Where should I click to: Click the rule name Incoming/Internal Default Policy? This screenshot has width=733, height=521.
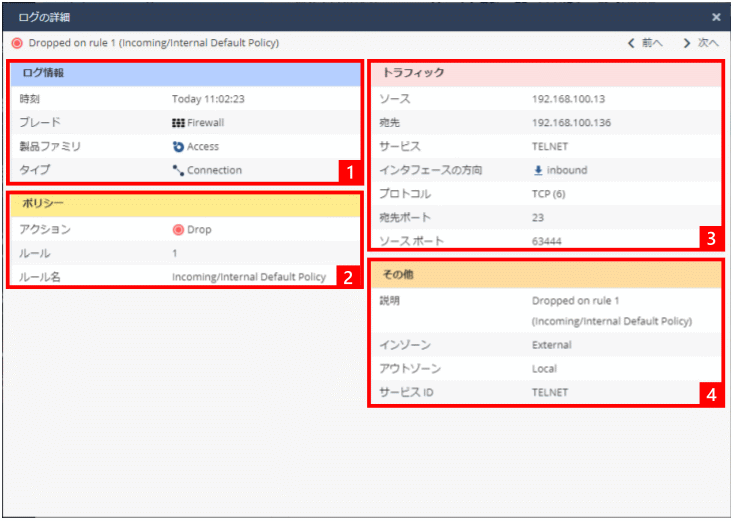249,277
